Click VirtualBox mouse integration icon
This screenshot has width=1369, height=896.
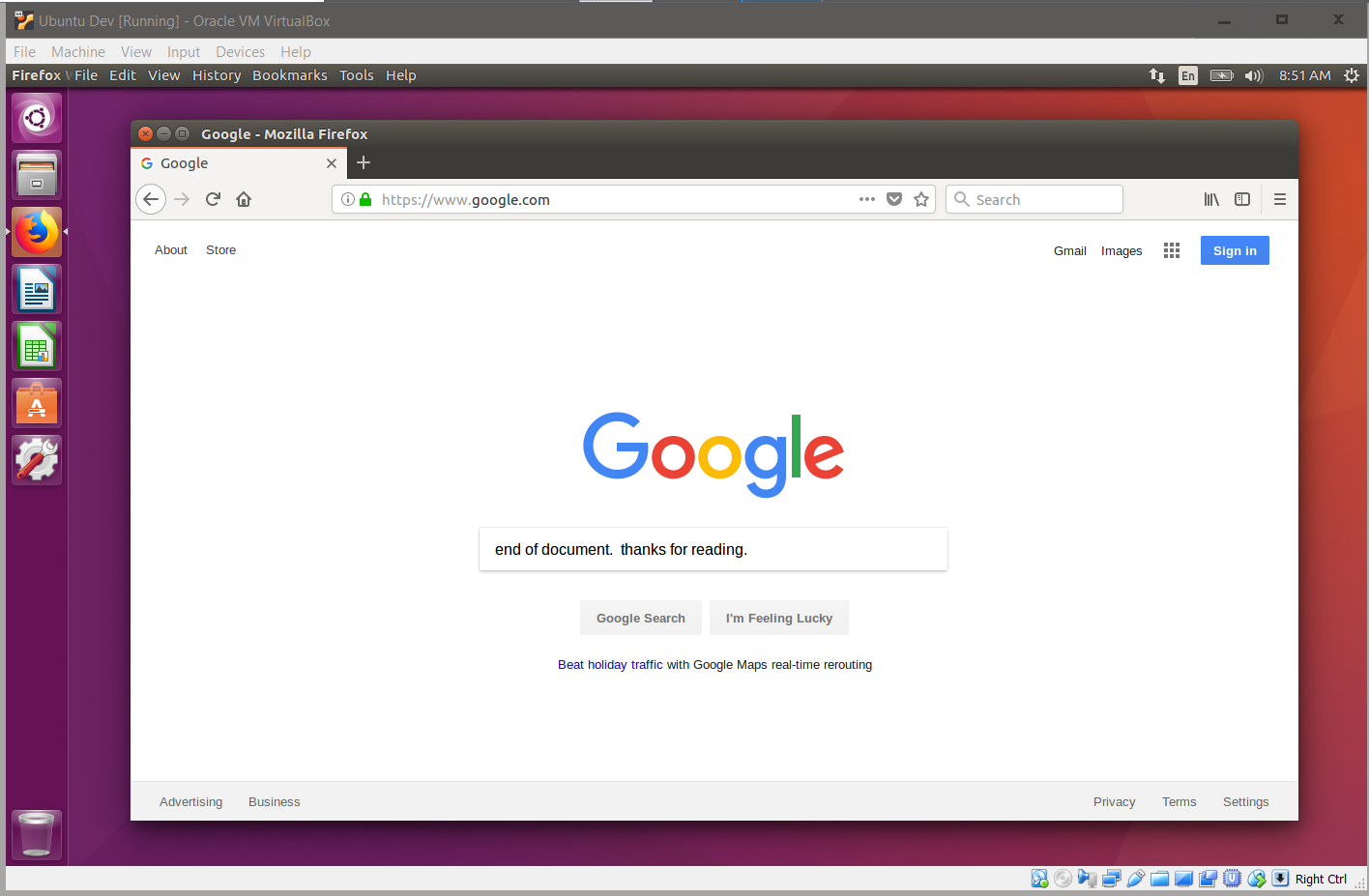(x=1257, y=879)
